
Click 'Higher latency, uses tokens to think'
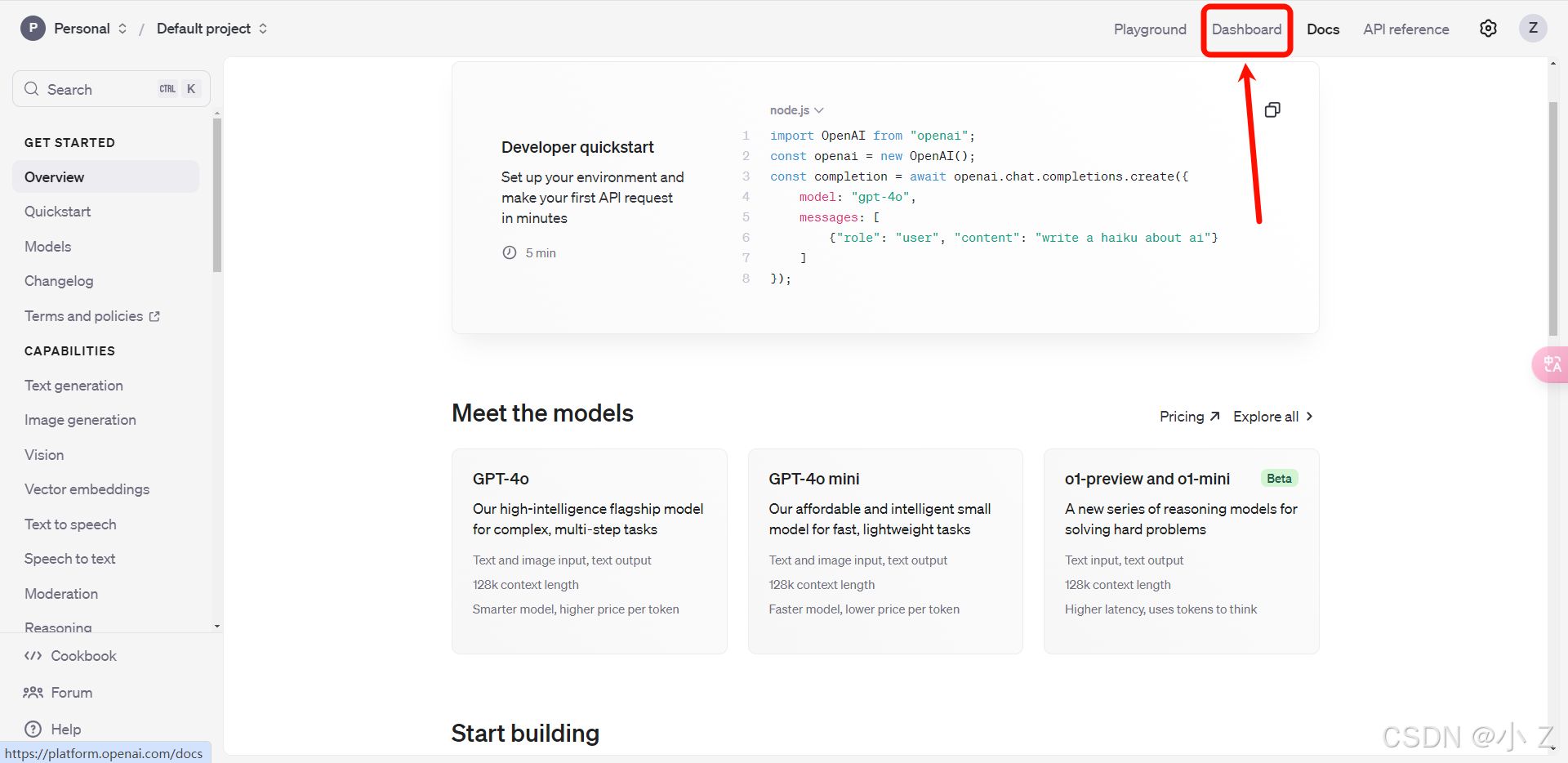click(1160, 609)
